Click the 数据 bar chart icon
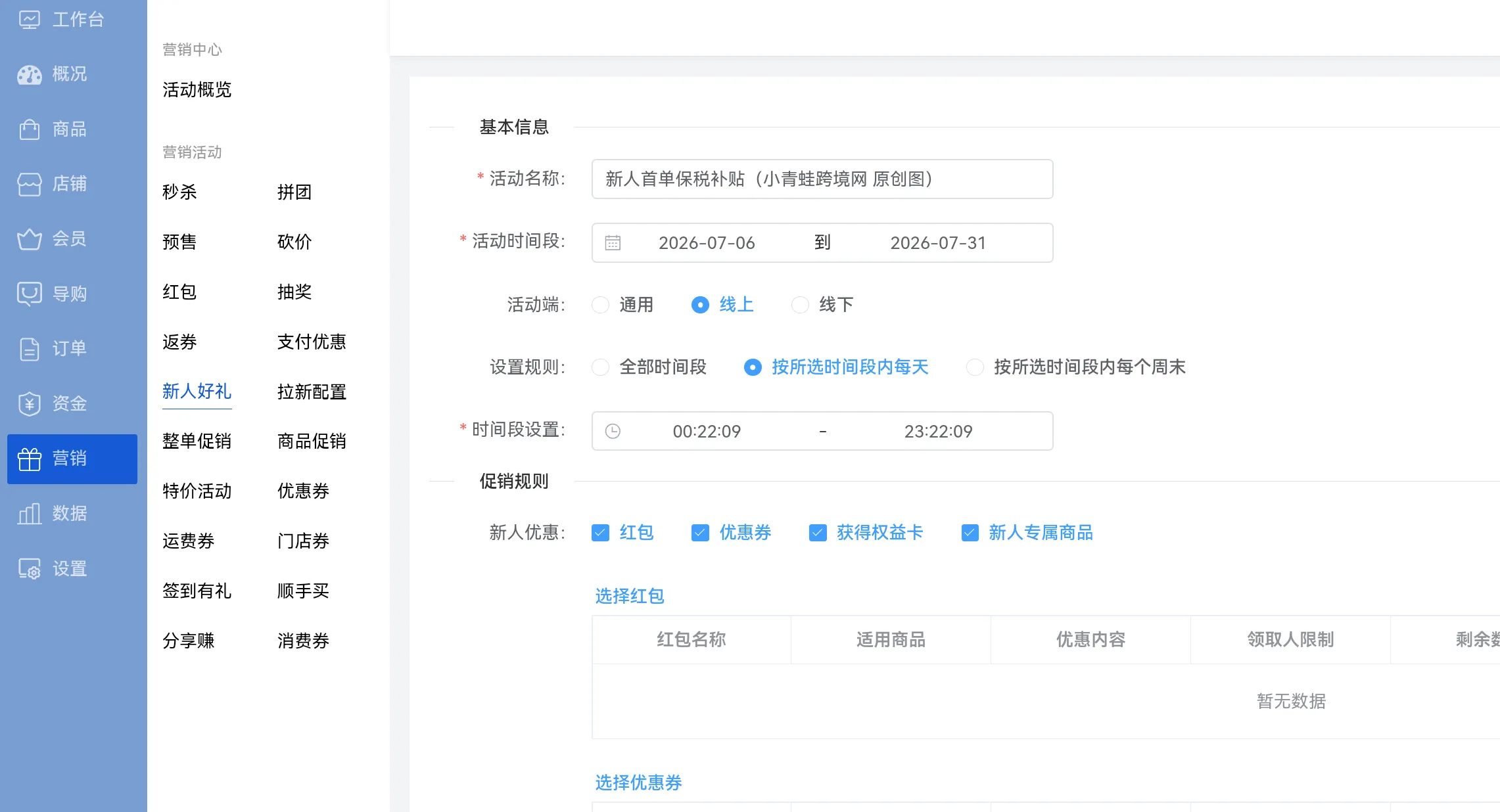1500x812 pixels. (x=29, y=513)
